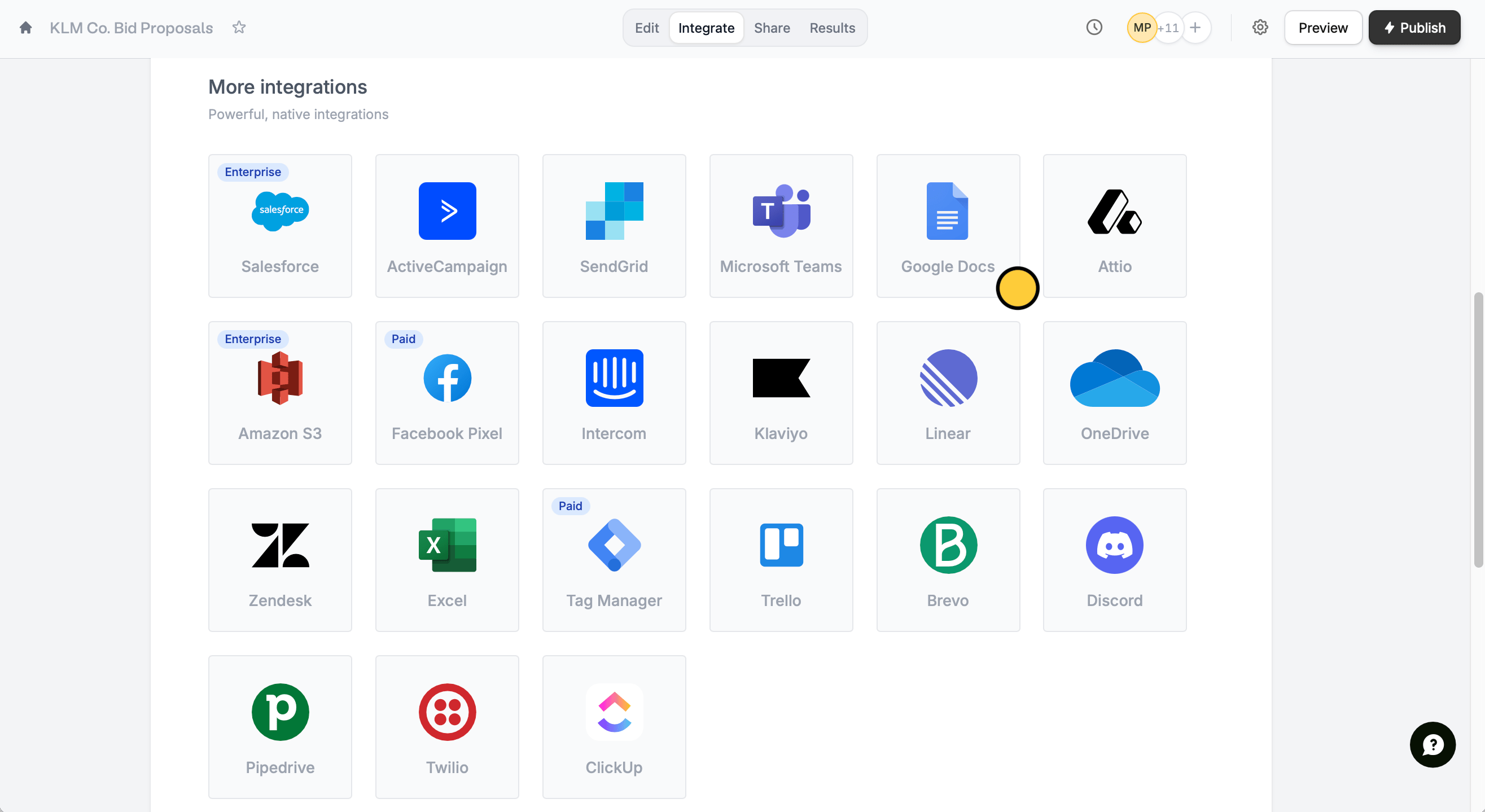Open the Salesforce integration card

pos(279,225)
